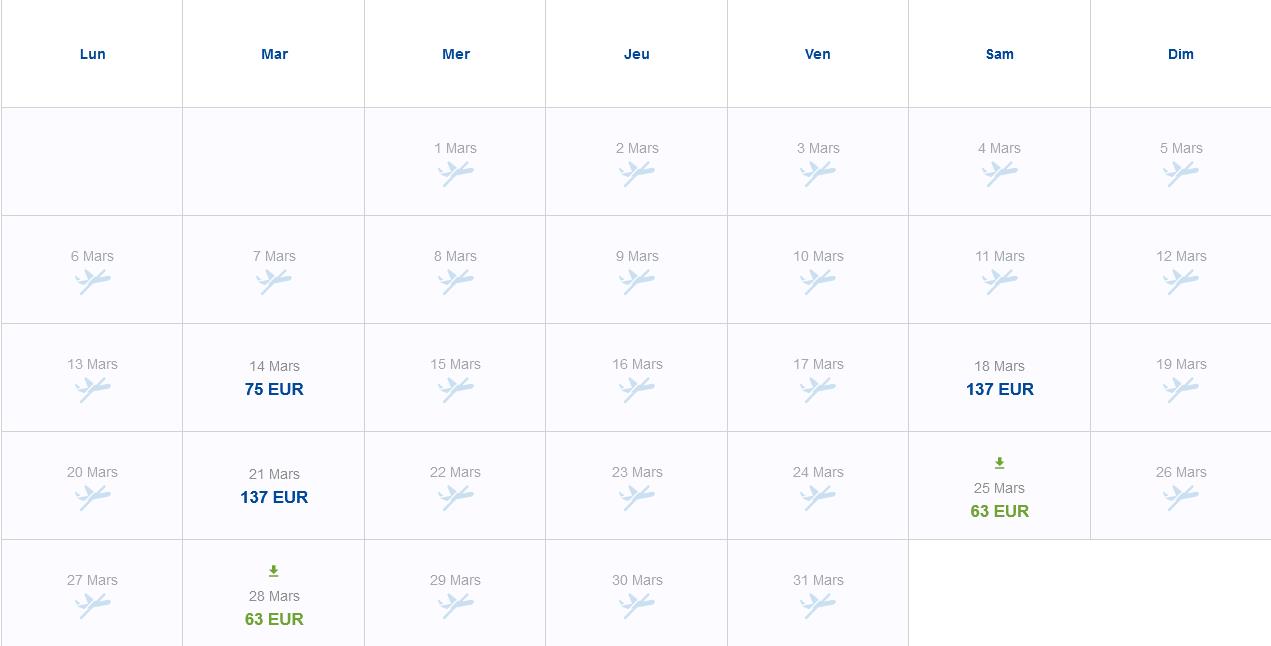
Task: Click the plane icon under 1 Mars
Action: point(455,173)
